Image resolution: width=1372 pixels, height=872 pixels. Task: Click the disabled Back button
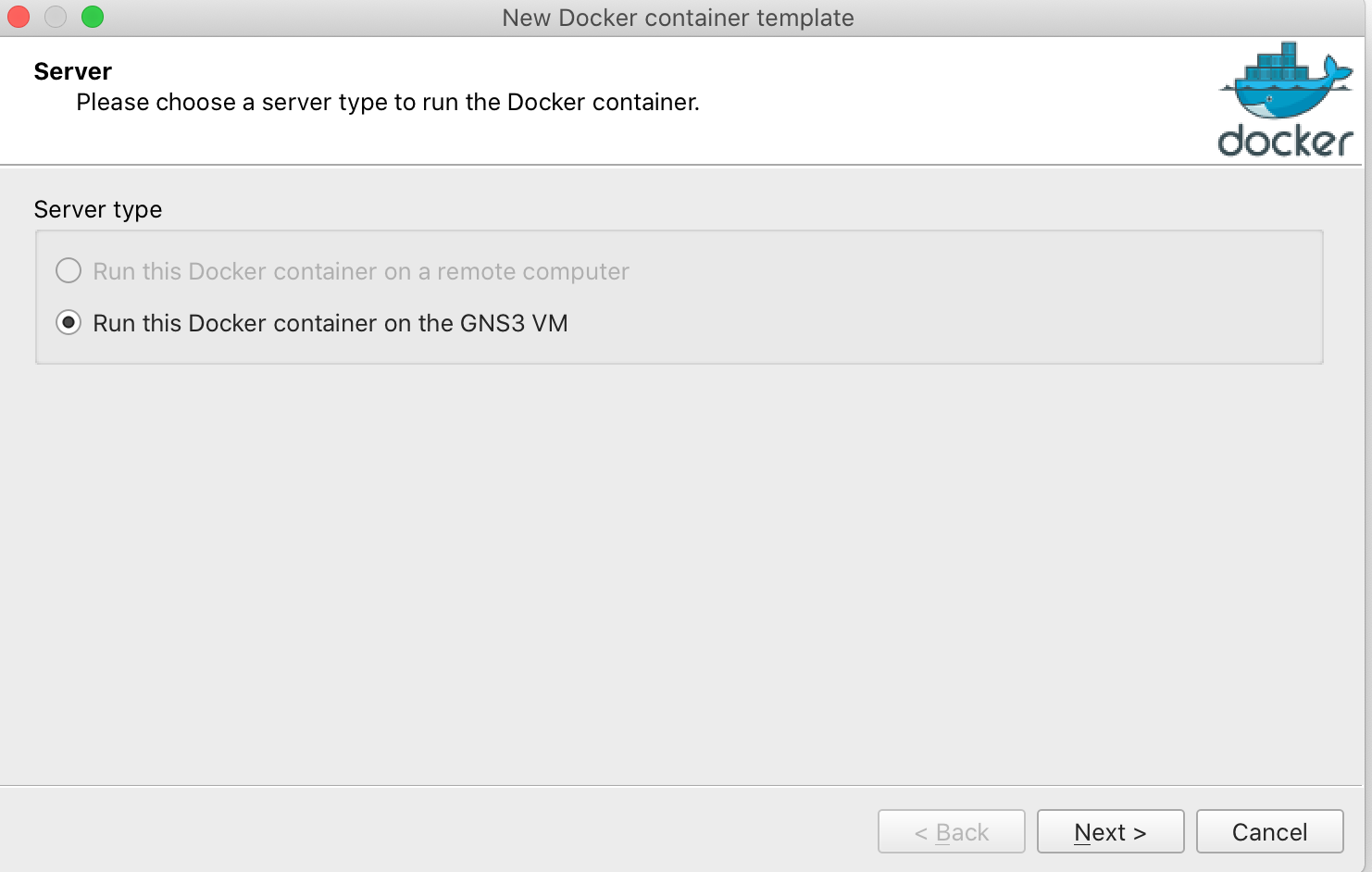point(951,831)
